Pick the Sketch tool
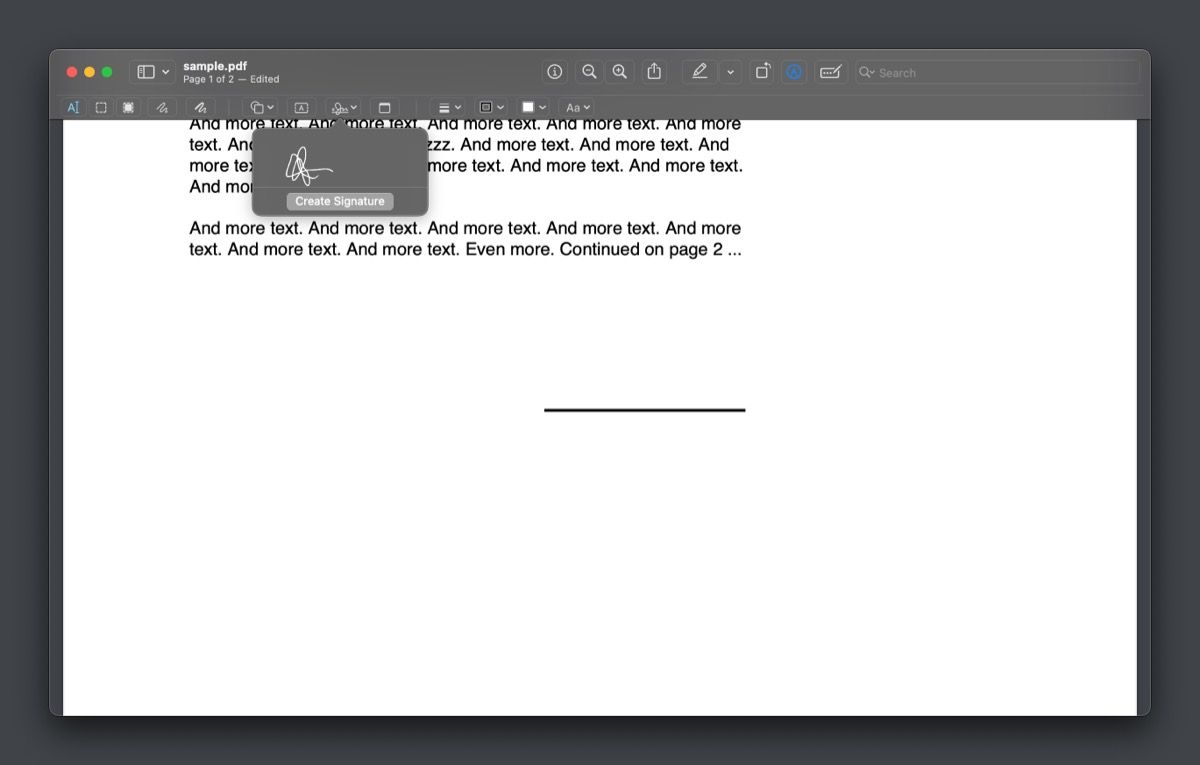Screen dimensions: 1200x765 click(x=161, y=107)
